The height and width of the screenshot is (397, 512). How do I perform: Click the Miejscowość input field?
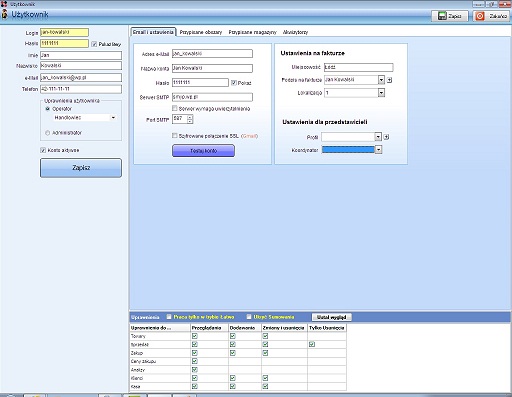tap(359, 67)
